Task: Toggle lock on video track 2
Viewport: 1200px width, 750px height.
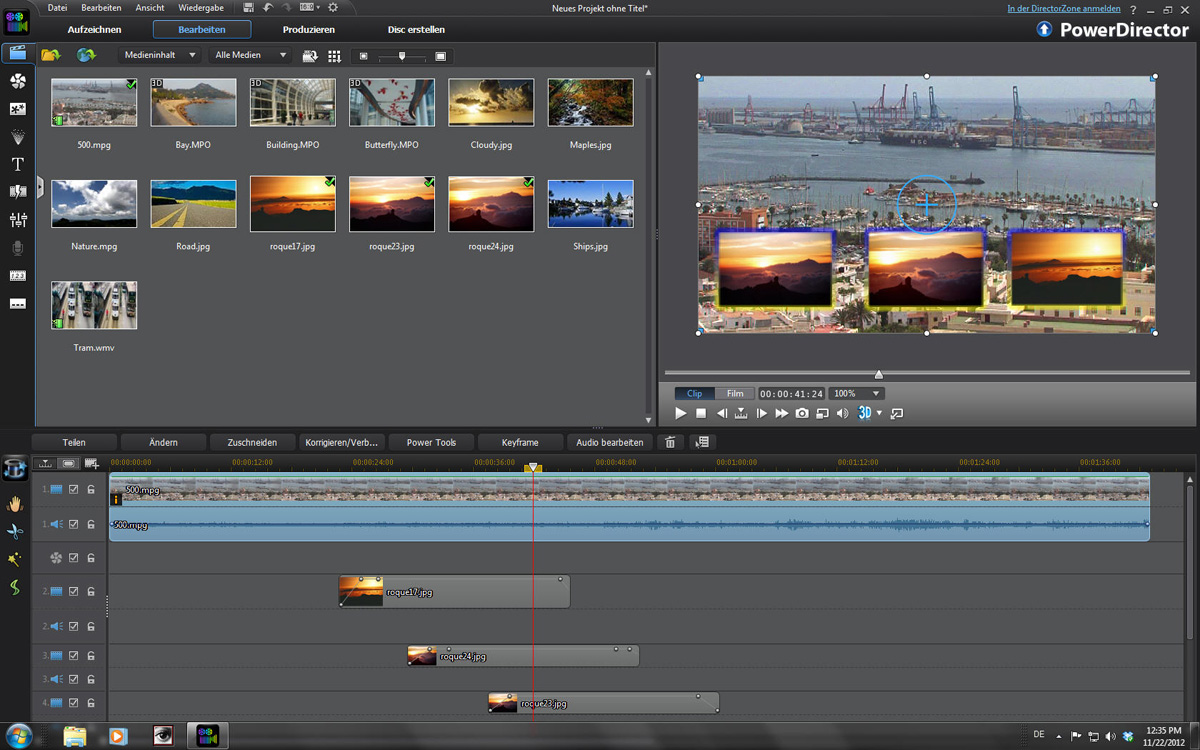Action: [90, 592]
